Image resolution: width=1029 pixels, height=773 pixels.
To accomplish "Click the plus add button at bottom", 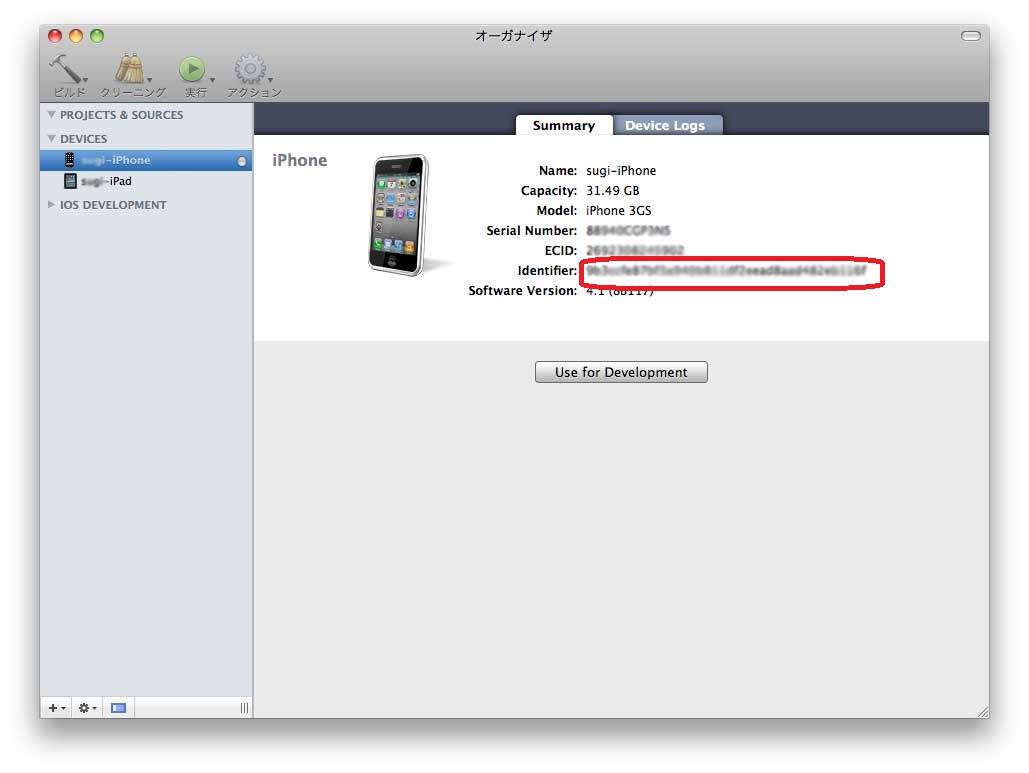I will click(x=54, y=708).
